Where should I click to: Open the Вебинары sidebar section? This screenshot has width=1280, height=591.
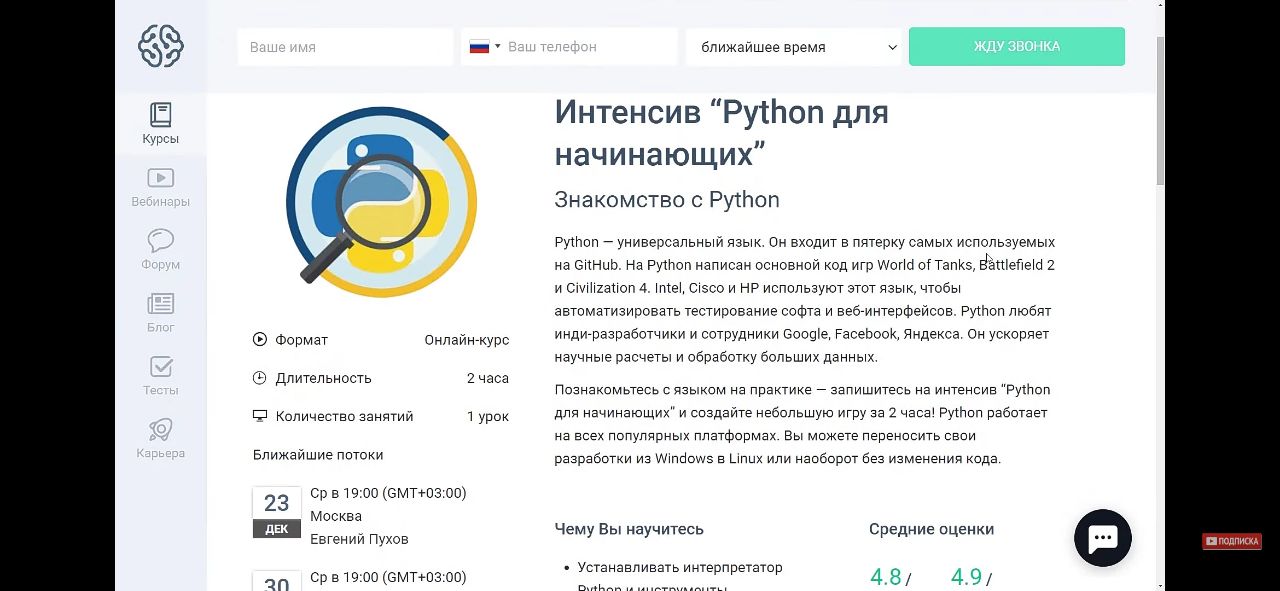point(160,187)
